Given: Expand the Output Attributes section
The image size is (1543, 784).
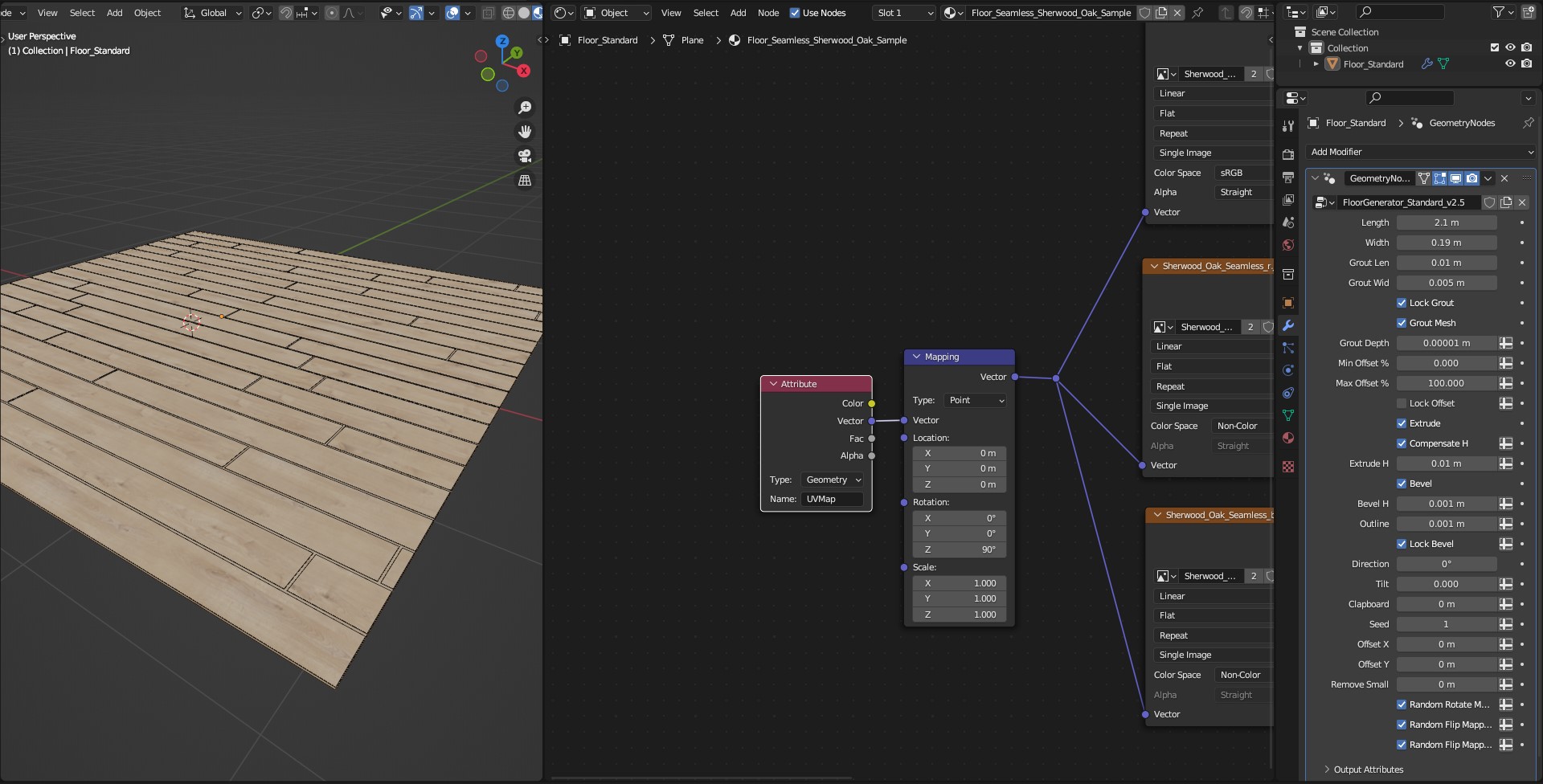Looking at the screenshot, I should [x=1366, y=770].
